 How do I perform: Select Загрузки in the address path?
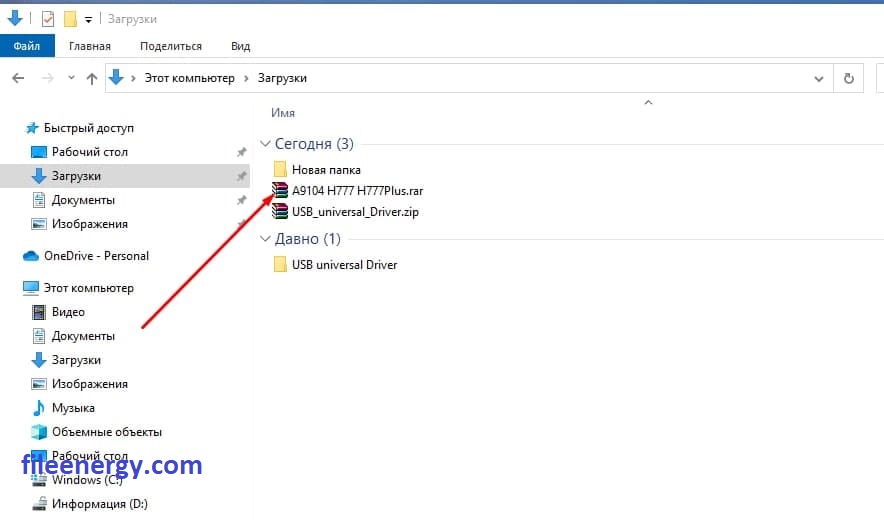[x=282, y=78]
